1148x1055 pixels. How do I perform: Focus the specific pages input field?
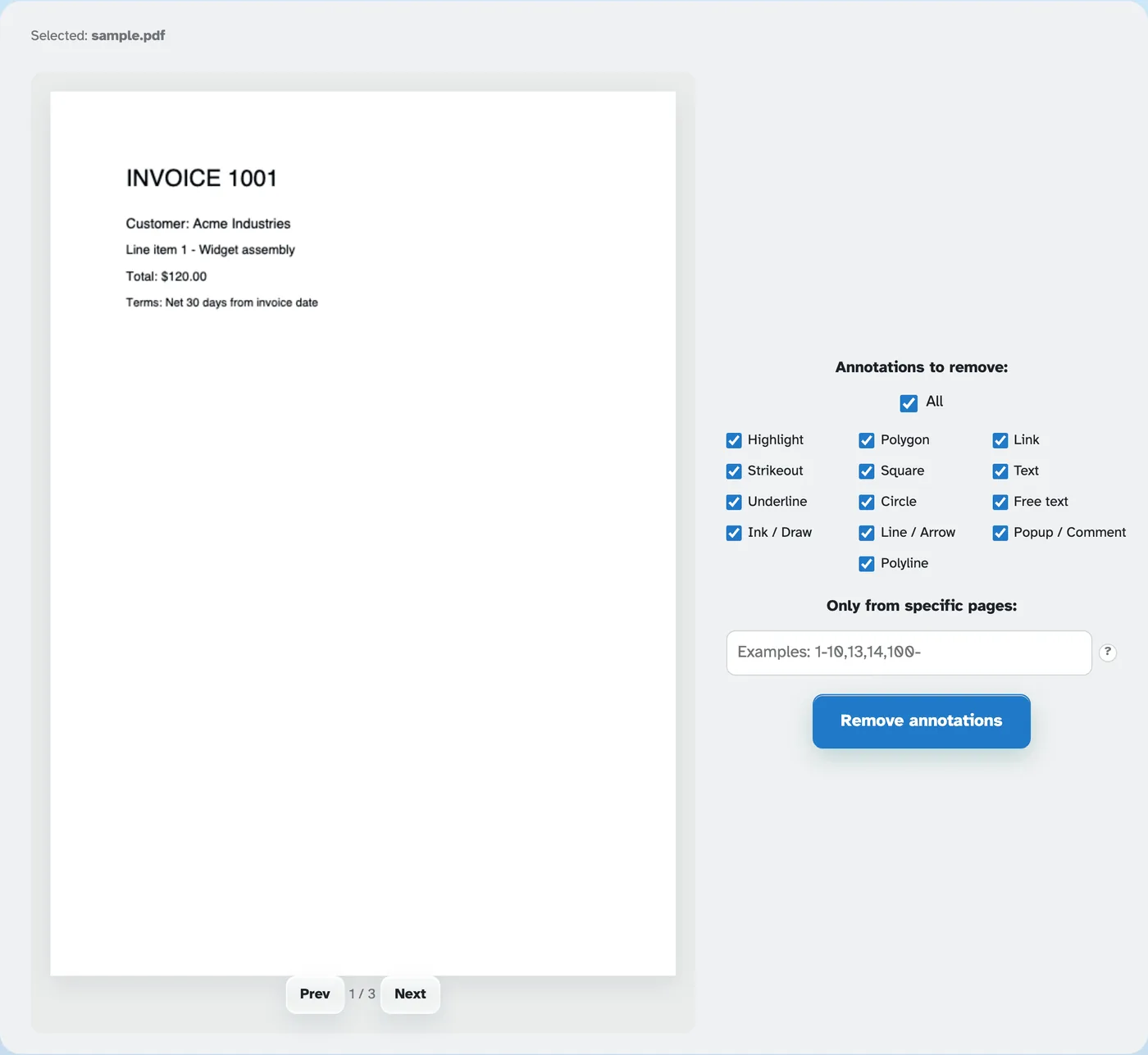pyautogui.click(x=909, y=653)
